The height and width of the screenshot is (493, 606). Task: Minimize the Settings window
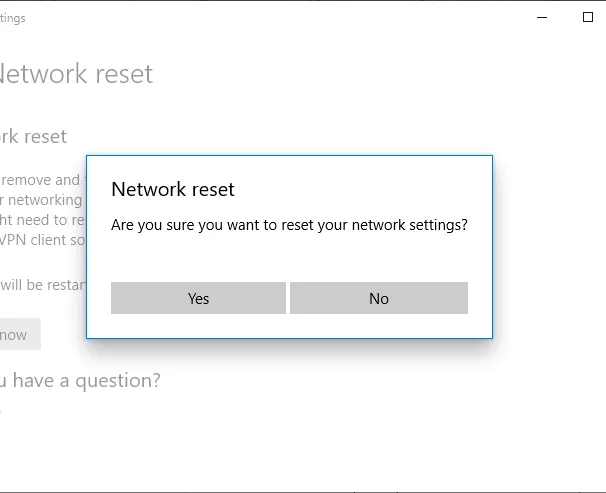pyautogui.click(x=541, y=17)
